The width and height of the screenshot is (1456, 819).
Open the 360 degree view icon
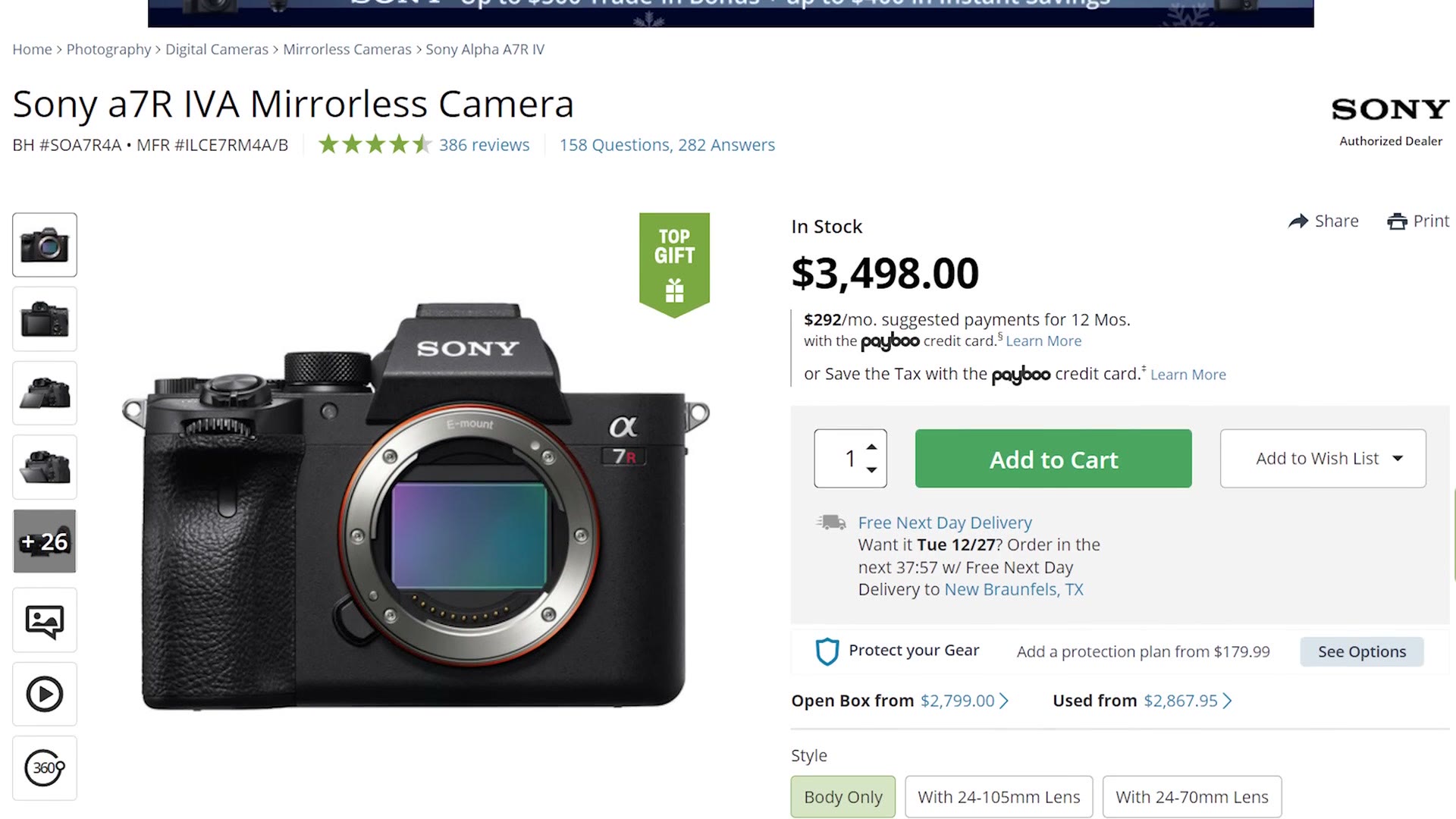pyautogui.click(x=45, y=768)
